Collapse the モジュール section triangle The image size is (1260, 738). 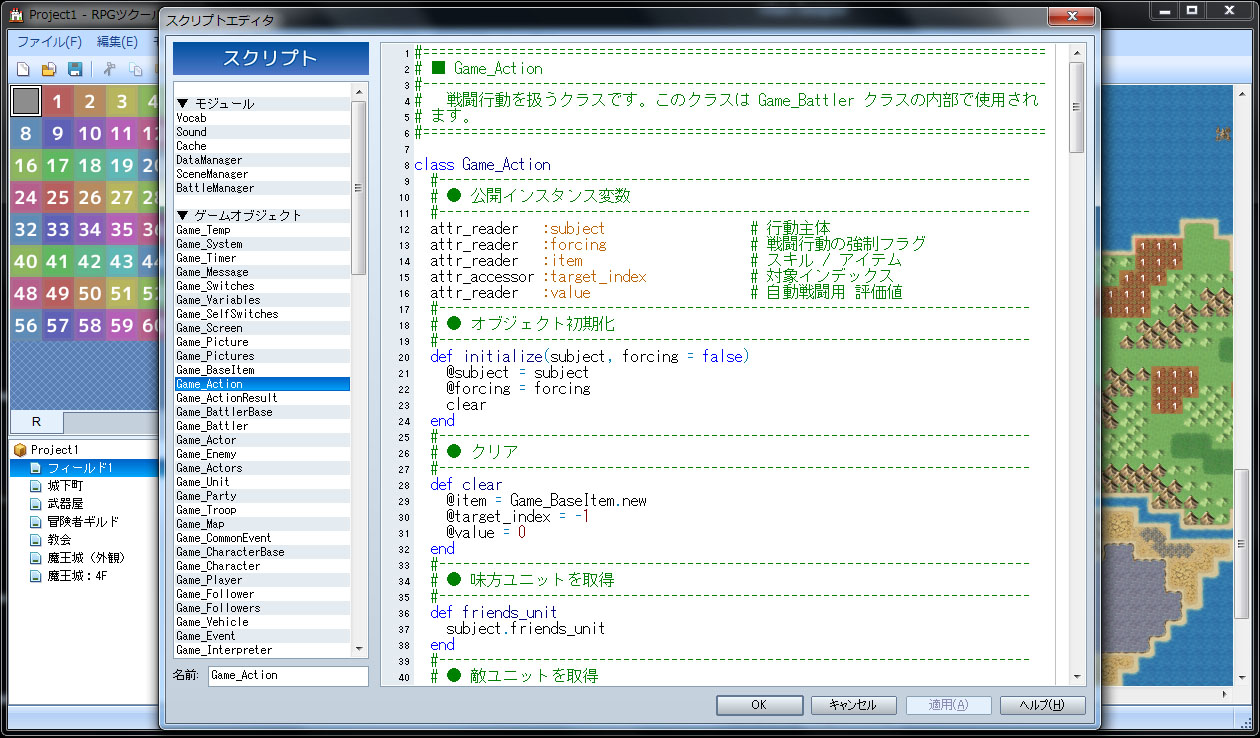tap(183, 104)
